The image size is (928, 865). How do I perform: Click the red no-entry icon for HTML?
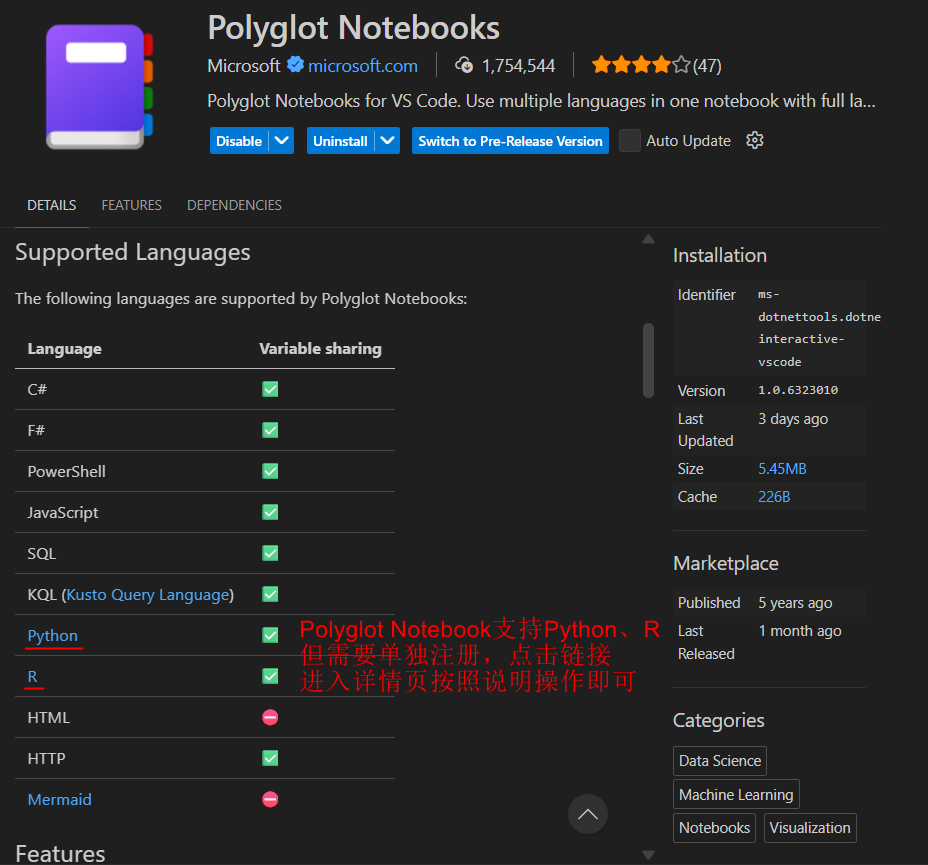click(x=270, y=717)
